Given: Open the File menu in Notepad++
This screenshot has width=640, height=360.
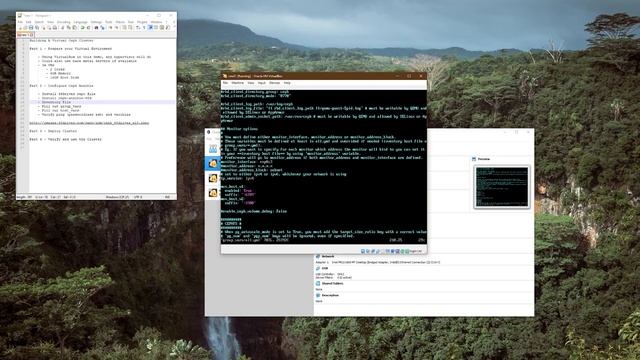Looking at the screenshot, I should tap(20, 22).
